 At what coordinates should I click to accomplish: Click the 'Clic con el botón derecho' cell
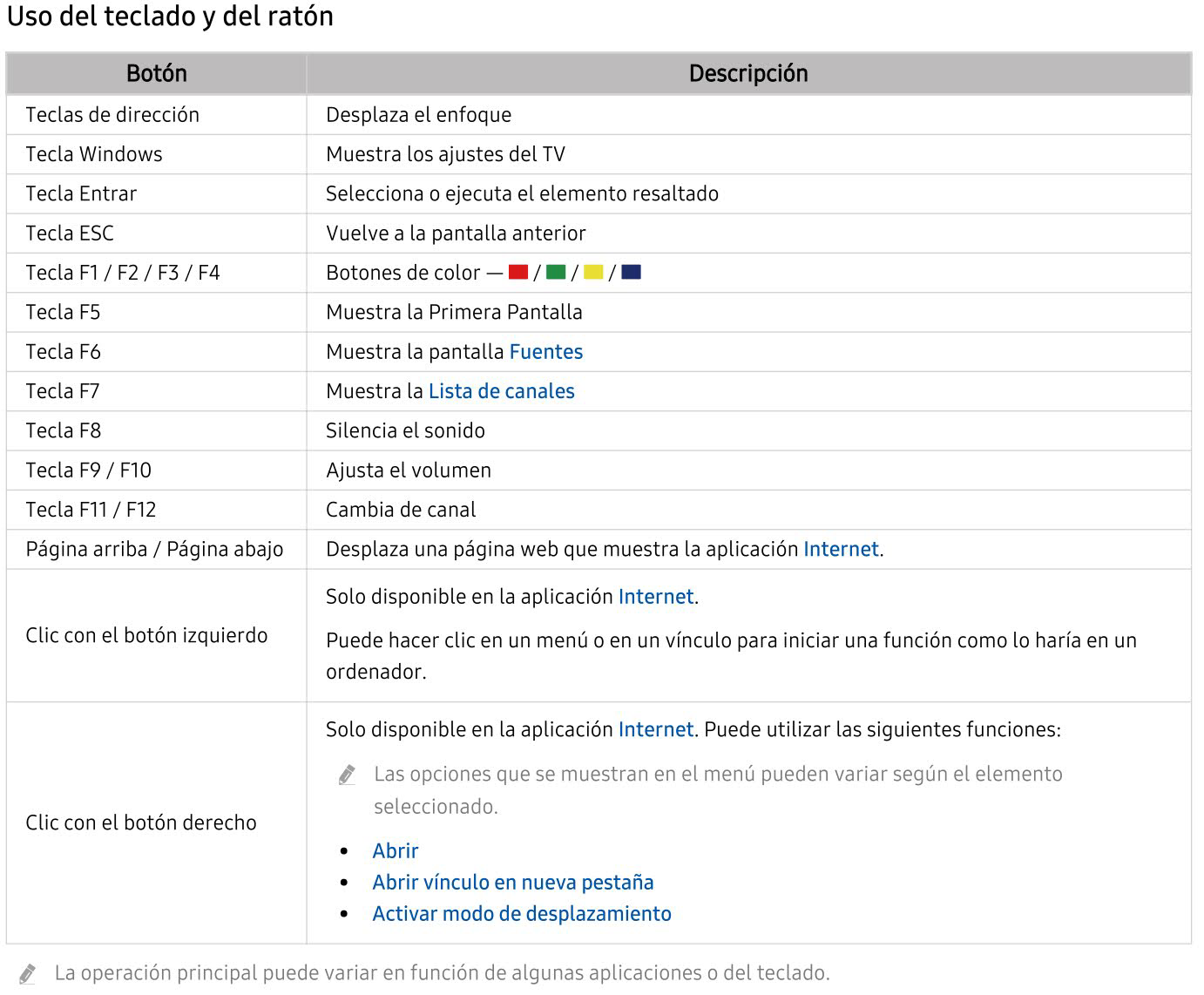click(141, 822)
